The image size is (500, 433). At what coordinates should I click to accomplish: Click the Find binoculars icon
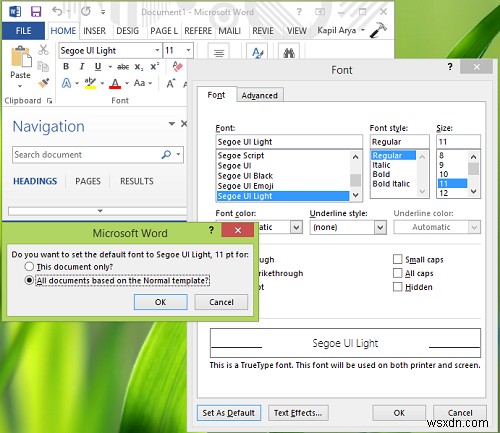click(x=289, y=53)
